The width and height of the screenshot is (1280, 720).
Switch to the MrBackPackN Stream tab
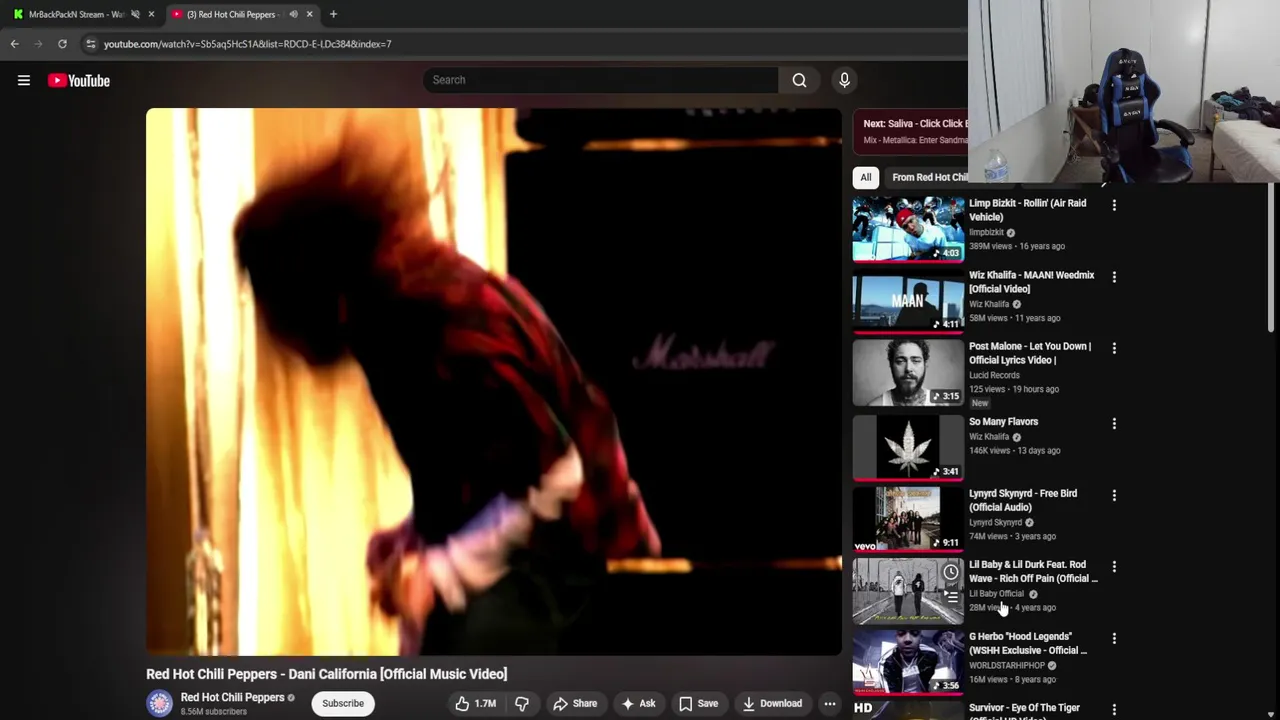(x=75, y=14)
